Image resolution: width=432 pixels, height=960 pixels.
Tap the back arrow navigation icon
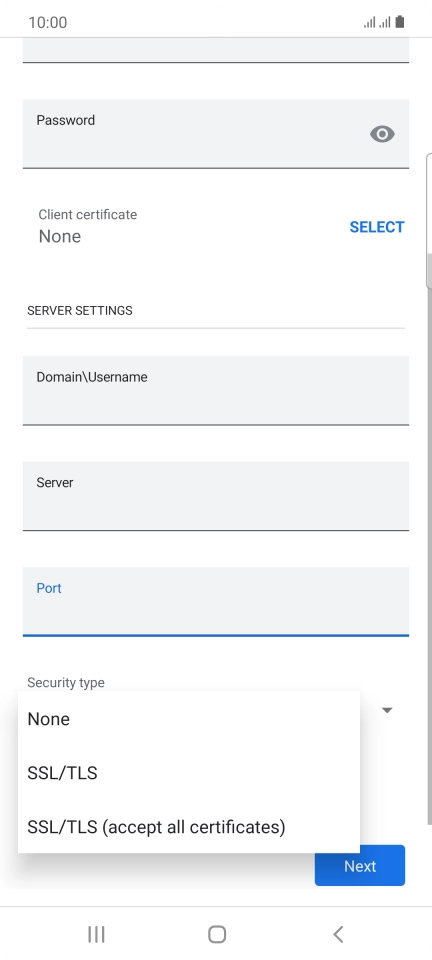coord(338,934)
